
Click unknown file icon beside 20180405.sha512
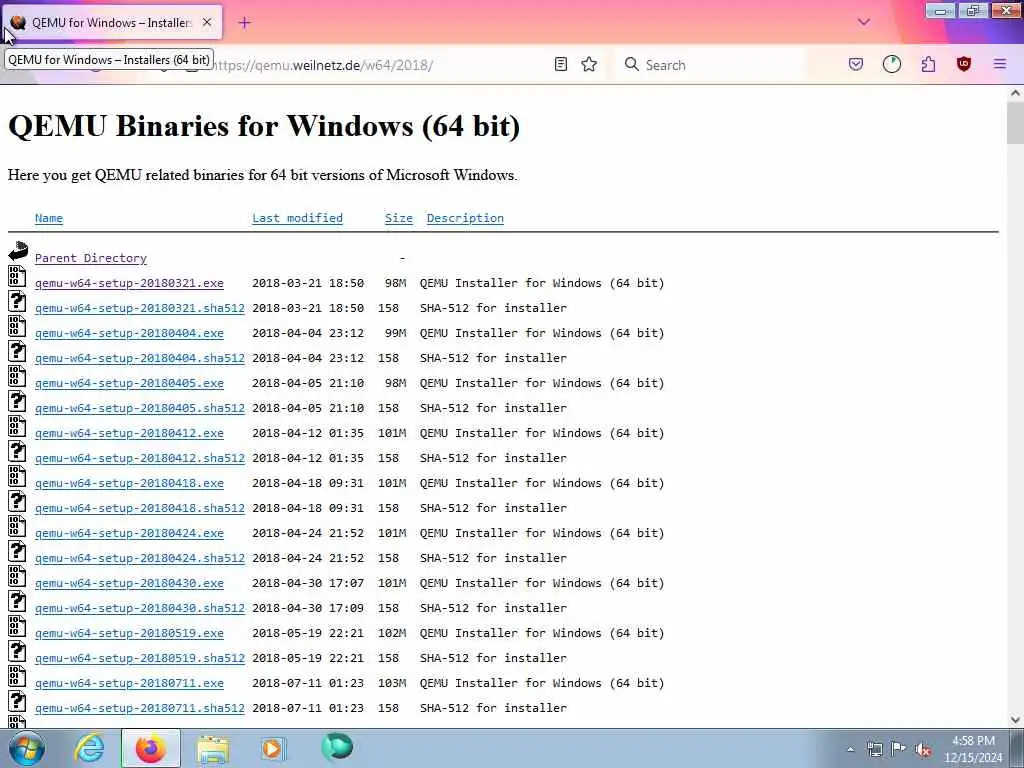coord(18,401)
